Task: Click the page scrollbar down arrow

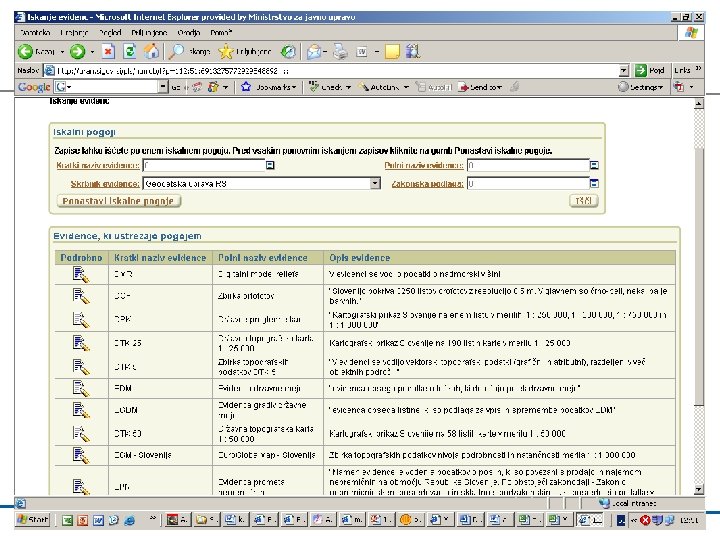Action: pyautogui.click(x=698, y=489)
